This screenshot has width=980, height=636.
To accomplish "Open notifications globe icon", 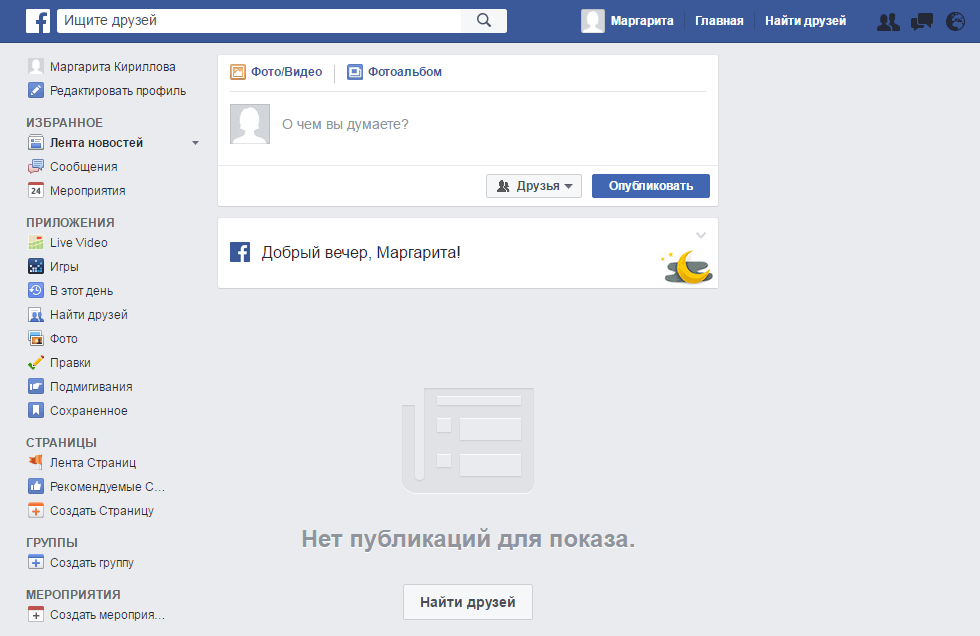I will pos(955,22).
